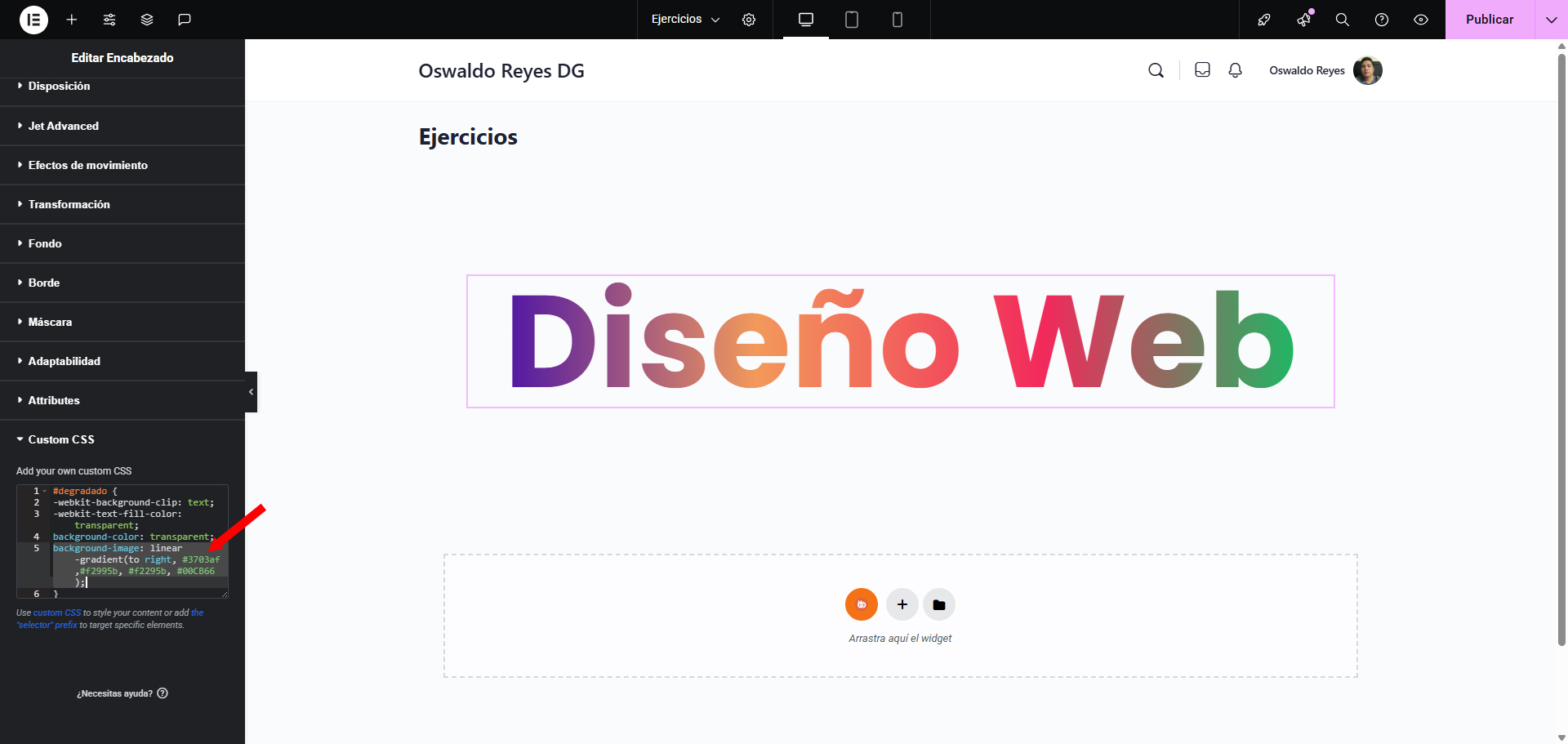Viewport: 1568px width, 744px height.
Task: Toggle preview changes eye icon
Action: coord(1420,20)
